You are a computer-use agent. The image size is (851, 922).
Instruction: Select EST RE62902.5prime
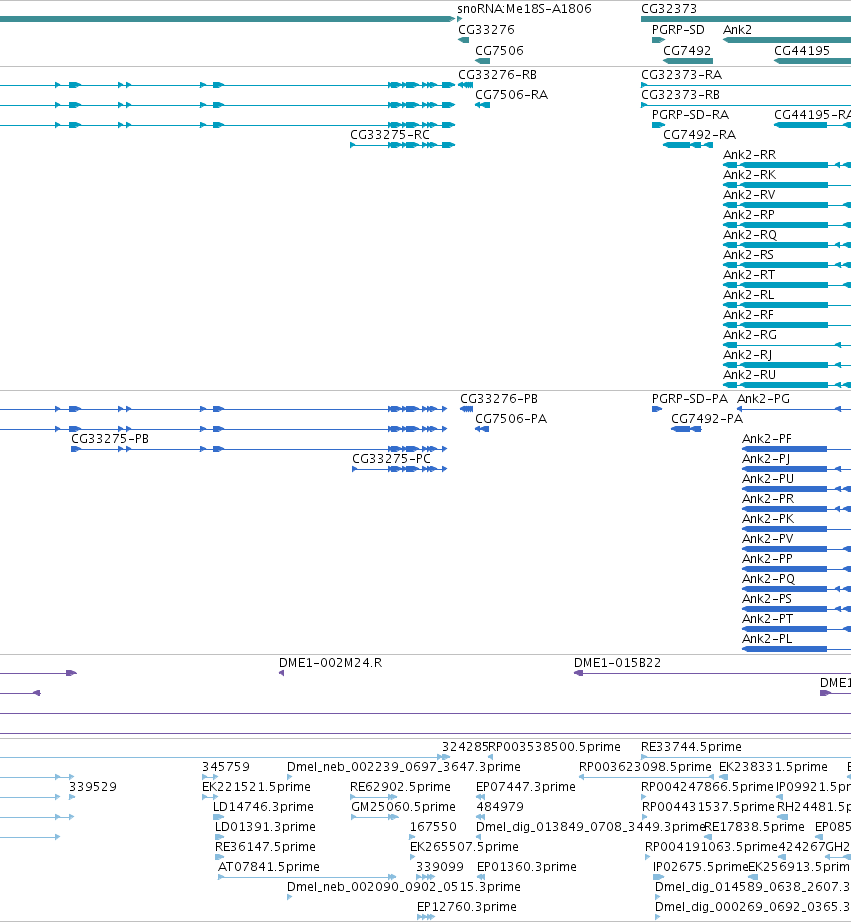pos(400,787)
